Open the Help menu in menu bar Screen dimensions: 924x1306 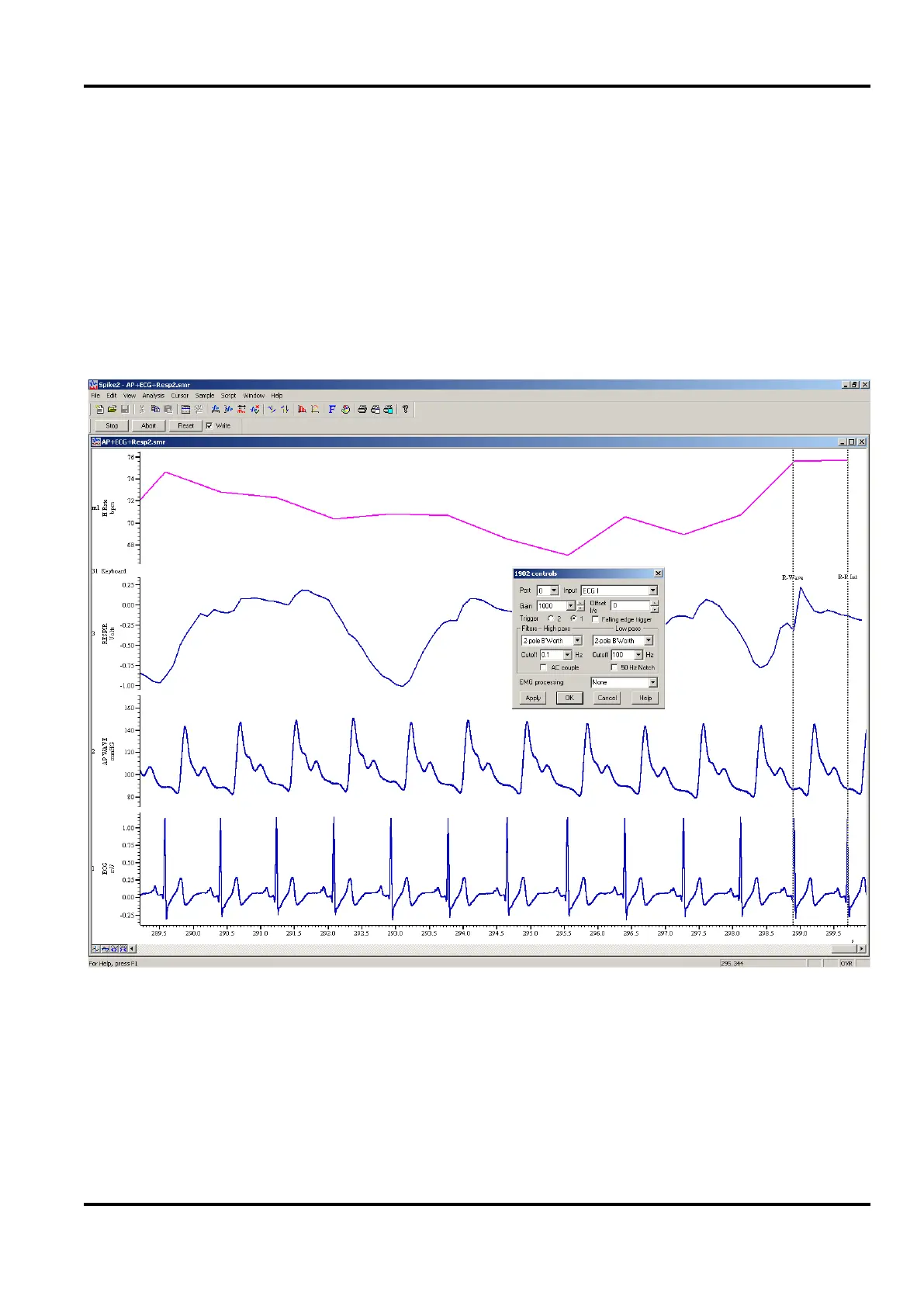[x=277, y=396]
